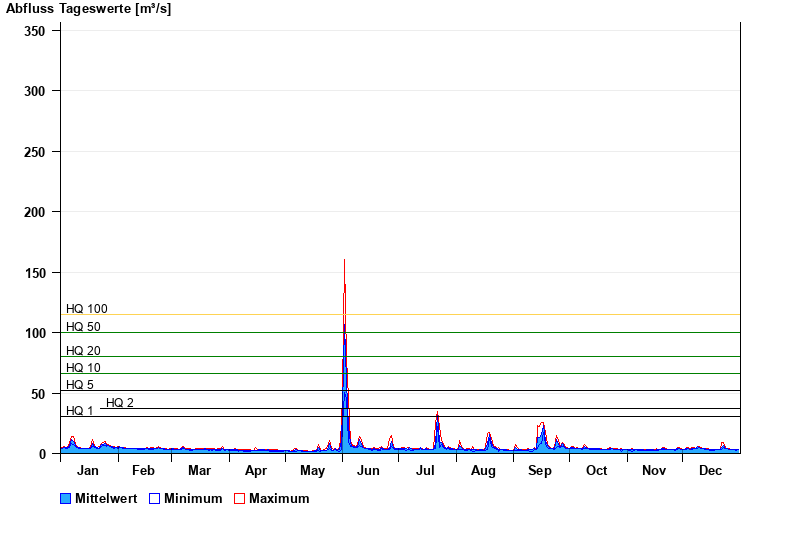Select the Maximum legend label

[279, 499]
